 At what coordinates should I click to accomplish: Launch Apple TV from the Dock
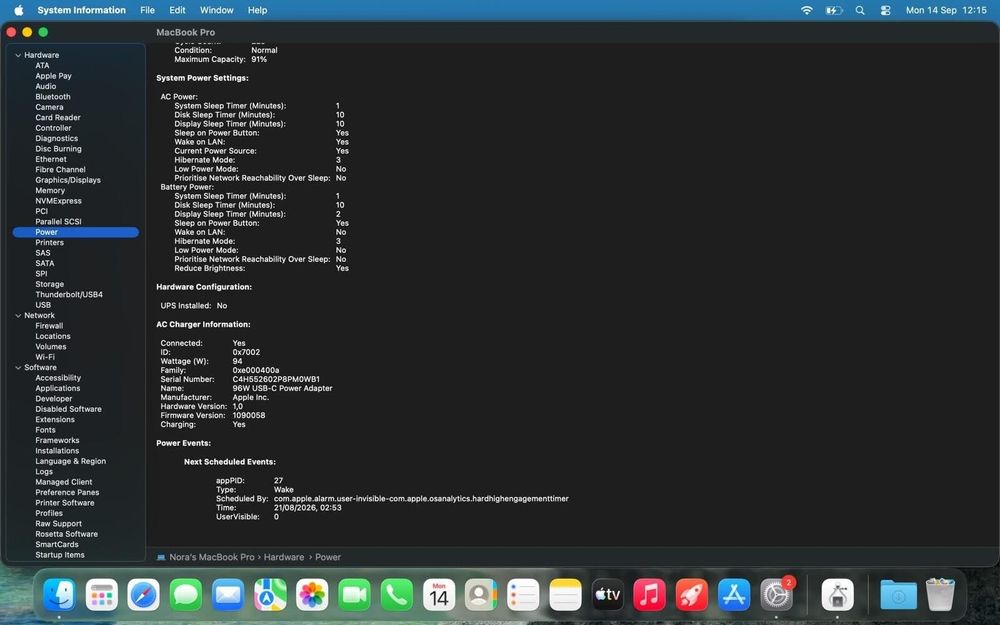607,595
